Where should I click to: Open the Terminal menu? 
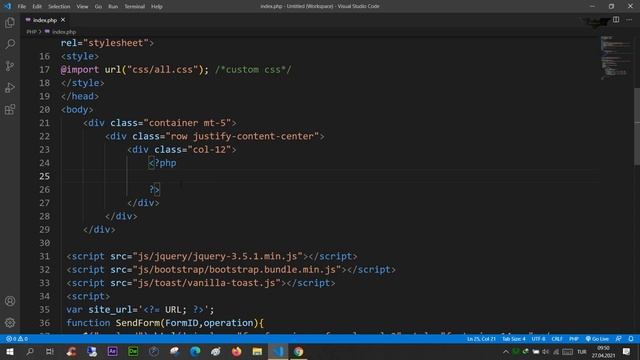click(x=135, y=7)
